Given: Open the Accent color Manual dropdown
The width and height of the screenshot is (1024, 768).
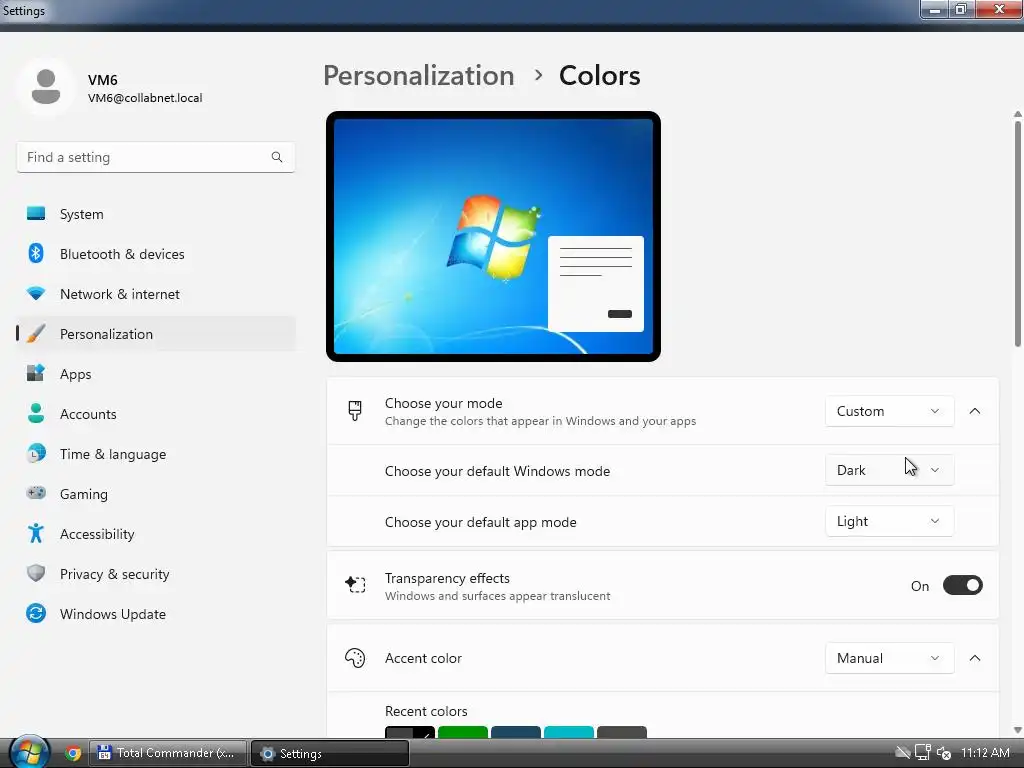Looking at the screenshot, I should [889, 658].
